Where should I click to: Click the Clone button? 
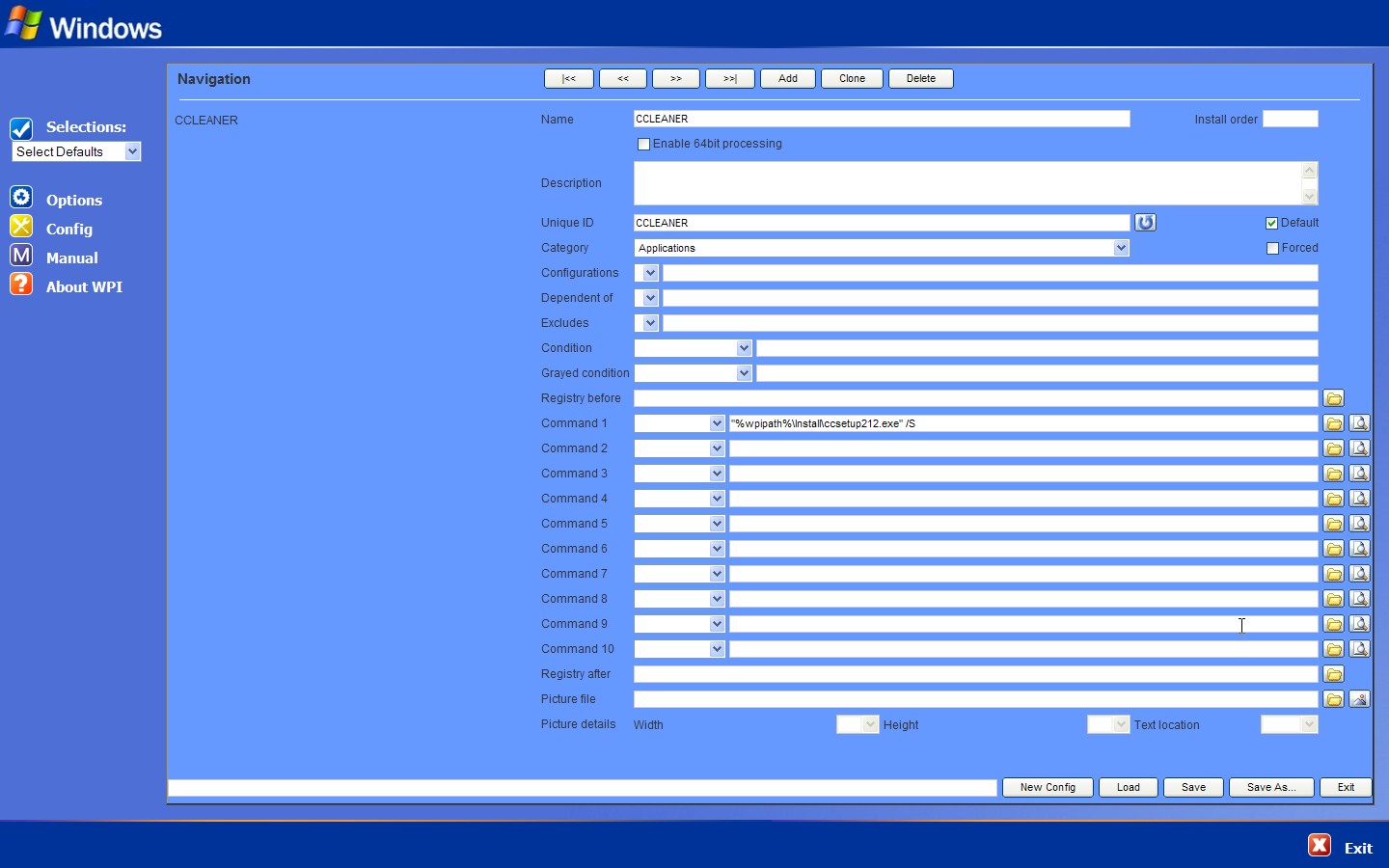852,79
